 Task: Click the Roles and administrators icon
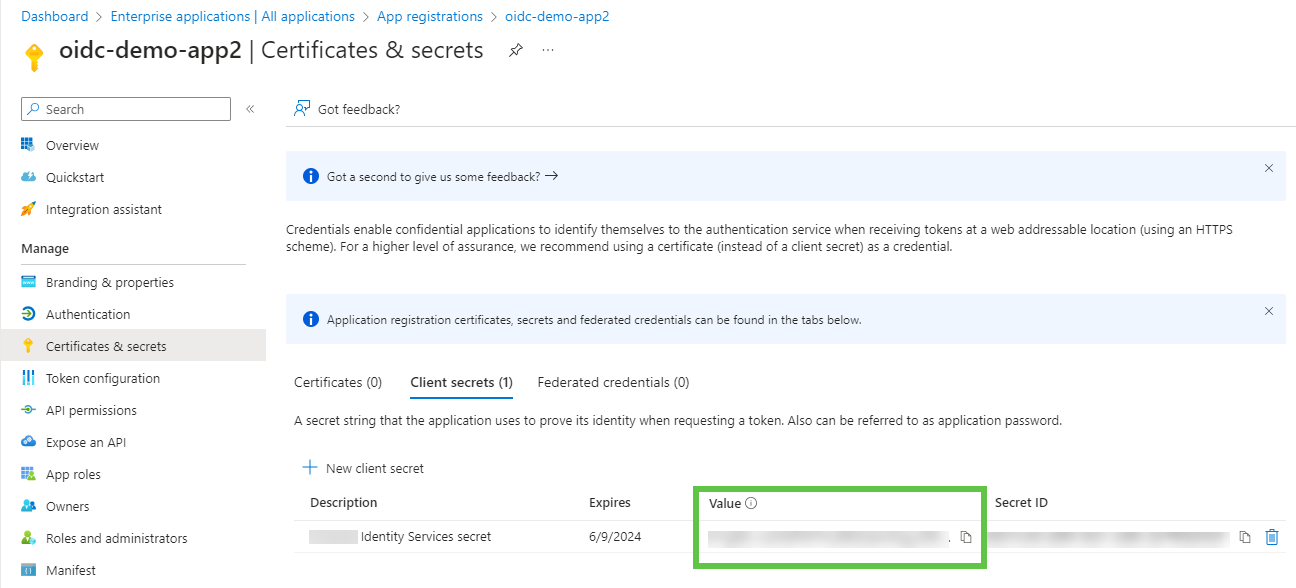(28, 538)
